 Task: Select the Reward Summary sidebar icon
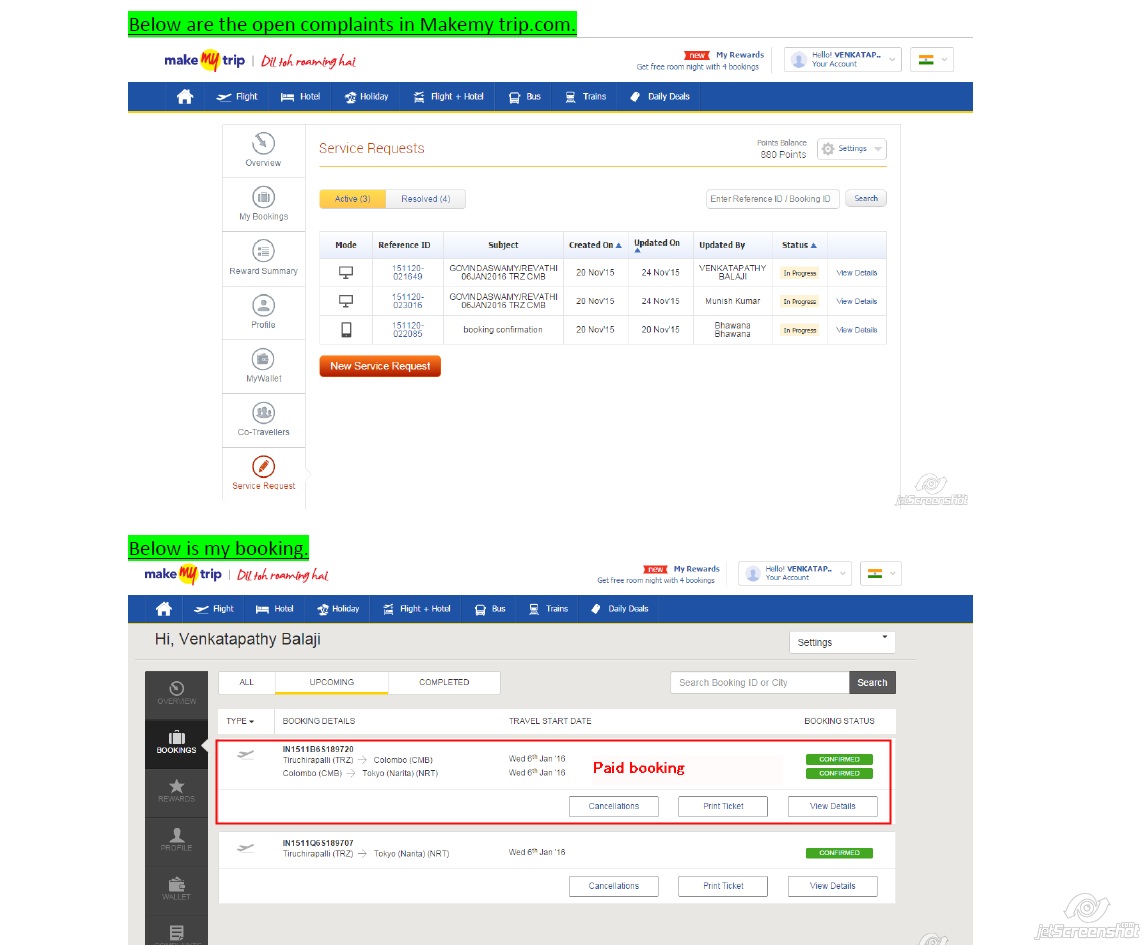click(263, 251)
